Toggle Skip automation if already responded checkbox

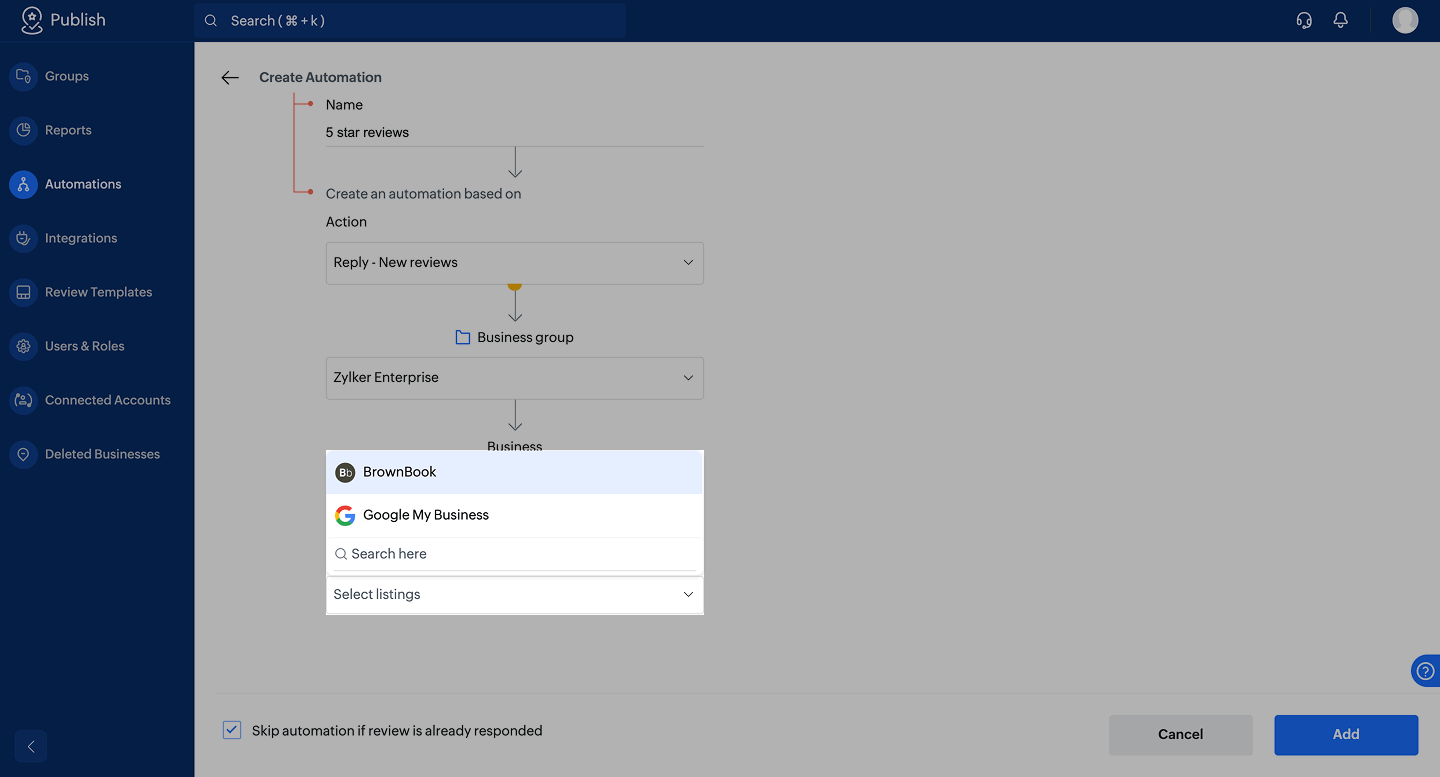pyautogui.click(x=232, y=730)
